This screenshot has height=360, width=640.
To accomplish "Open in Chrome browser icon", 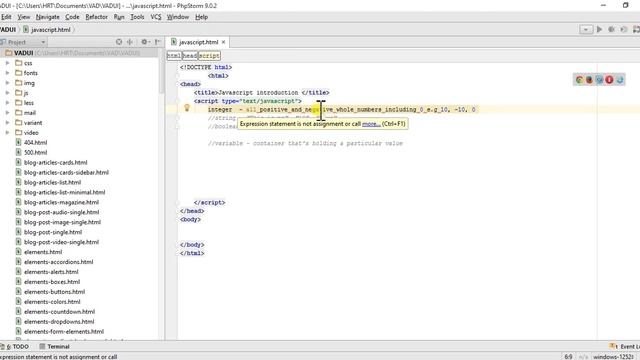I will tap(579, 80).
